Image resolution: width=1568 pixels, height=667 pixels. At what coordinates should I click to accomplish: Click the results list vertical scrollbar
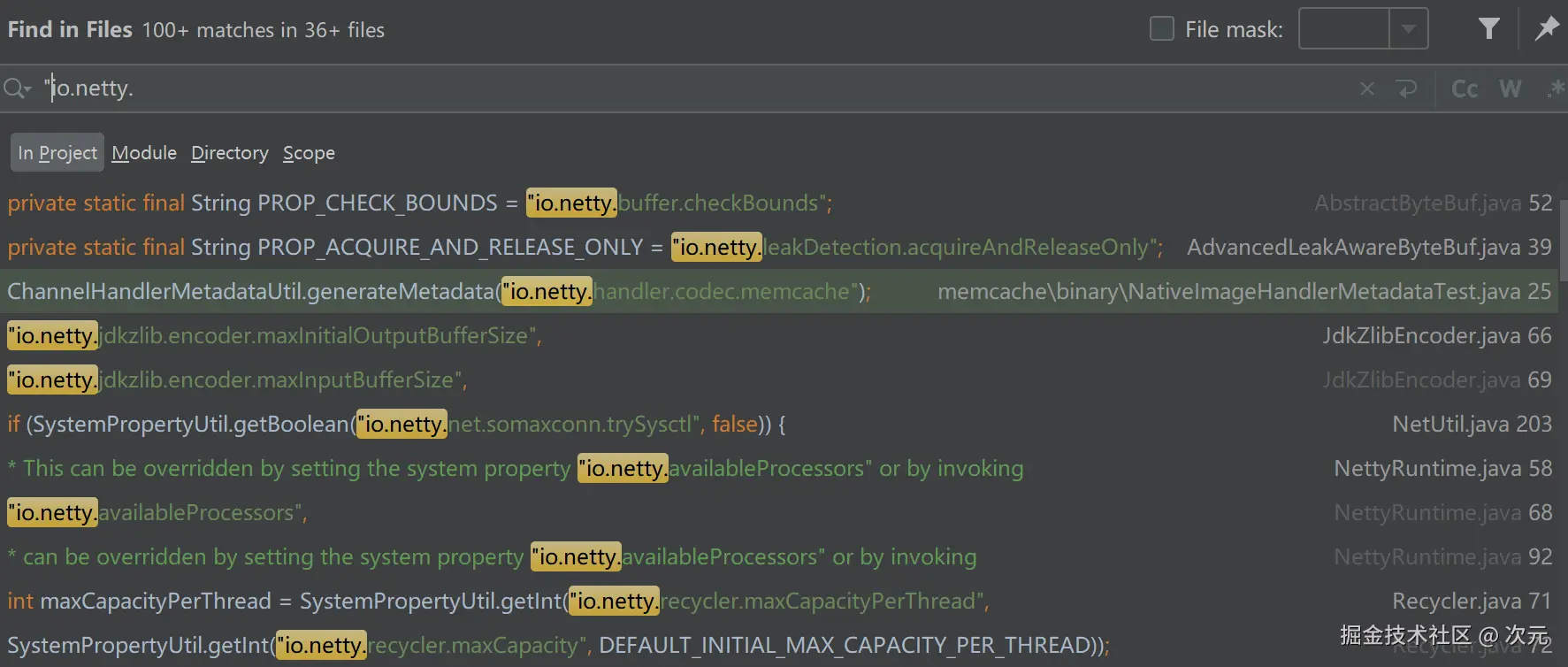[x=1563, y=239]
